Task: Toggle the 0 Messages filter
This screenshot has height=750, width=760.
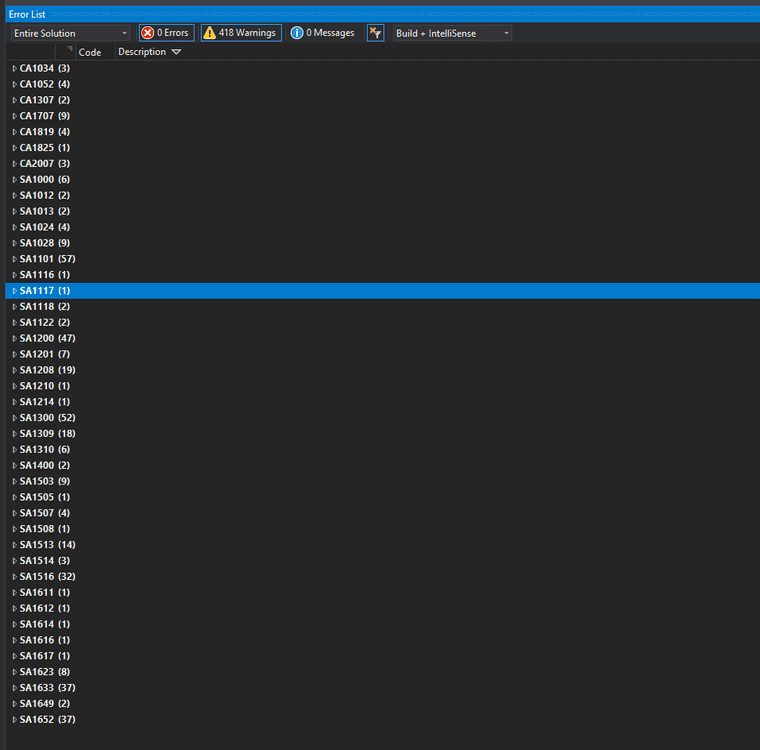Action: [x=323, y=33]
